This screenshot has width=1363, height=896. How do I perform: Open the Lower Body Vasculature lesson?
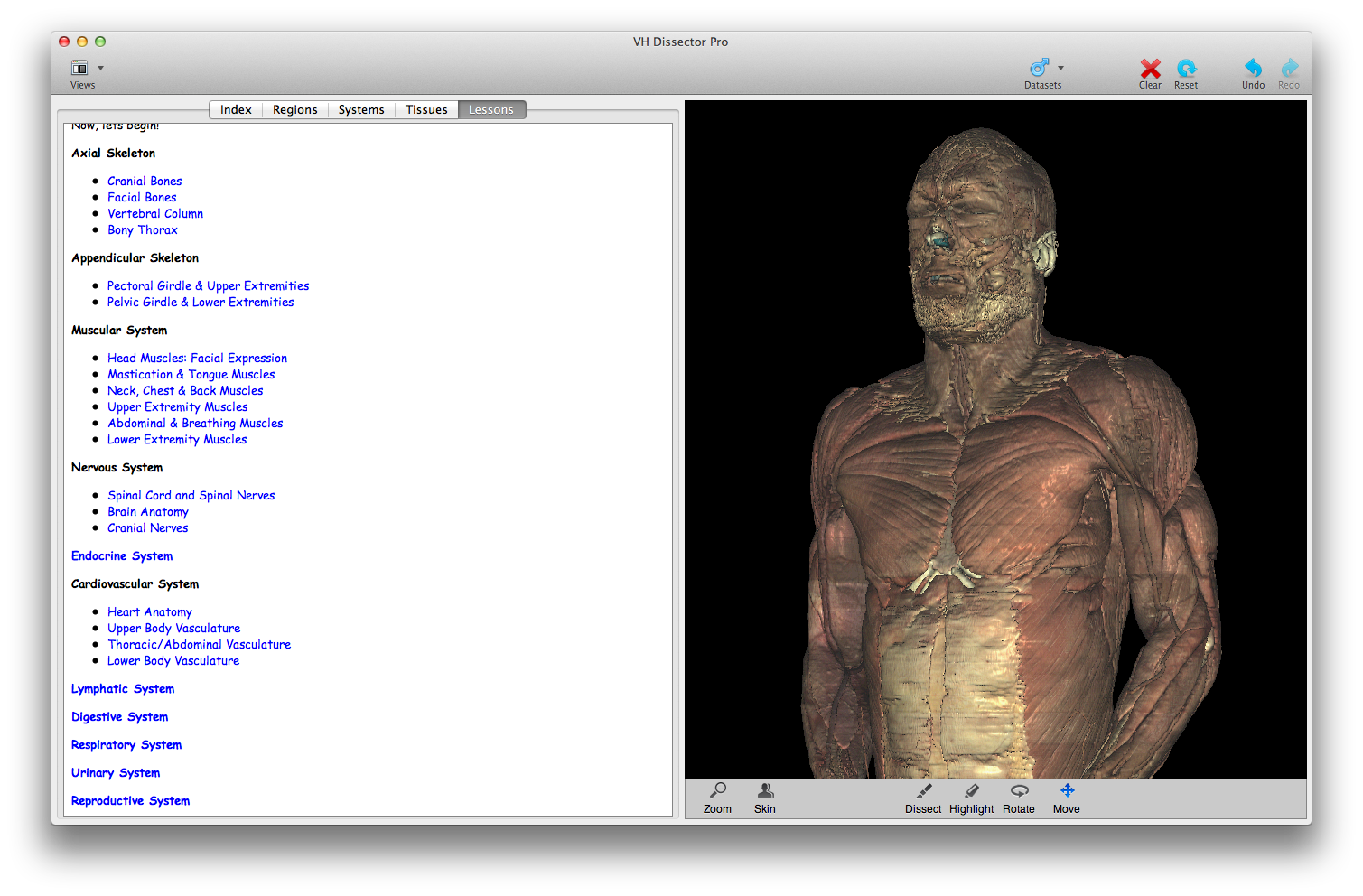click(x=173, y=660)
